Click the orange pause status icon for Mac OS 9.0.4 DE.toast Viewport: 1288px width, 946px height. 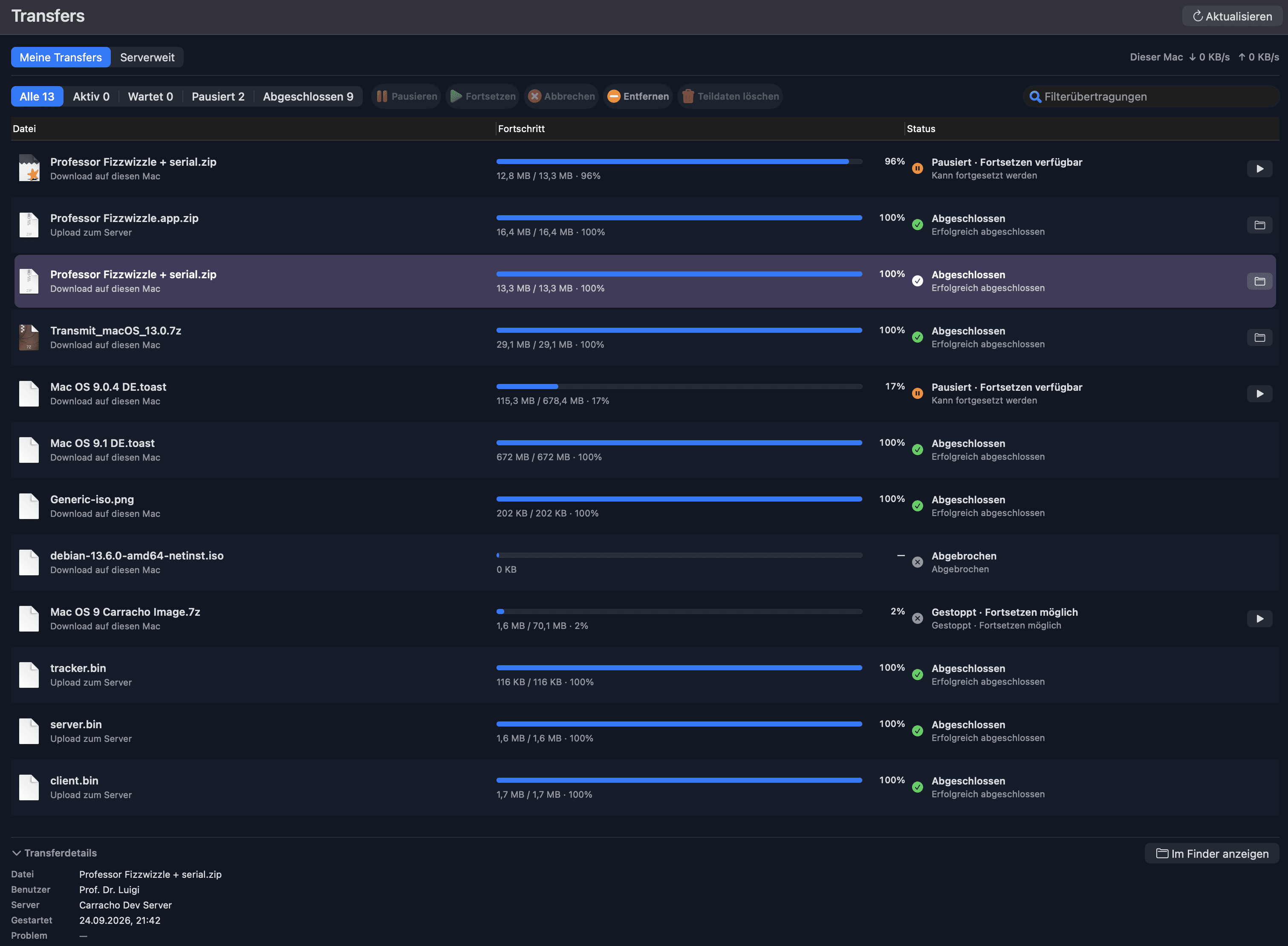917,393
